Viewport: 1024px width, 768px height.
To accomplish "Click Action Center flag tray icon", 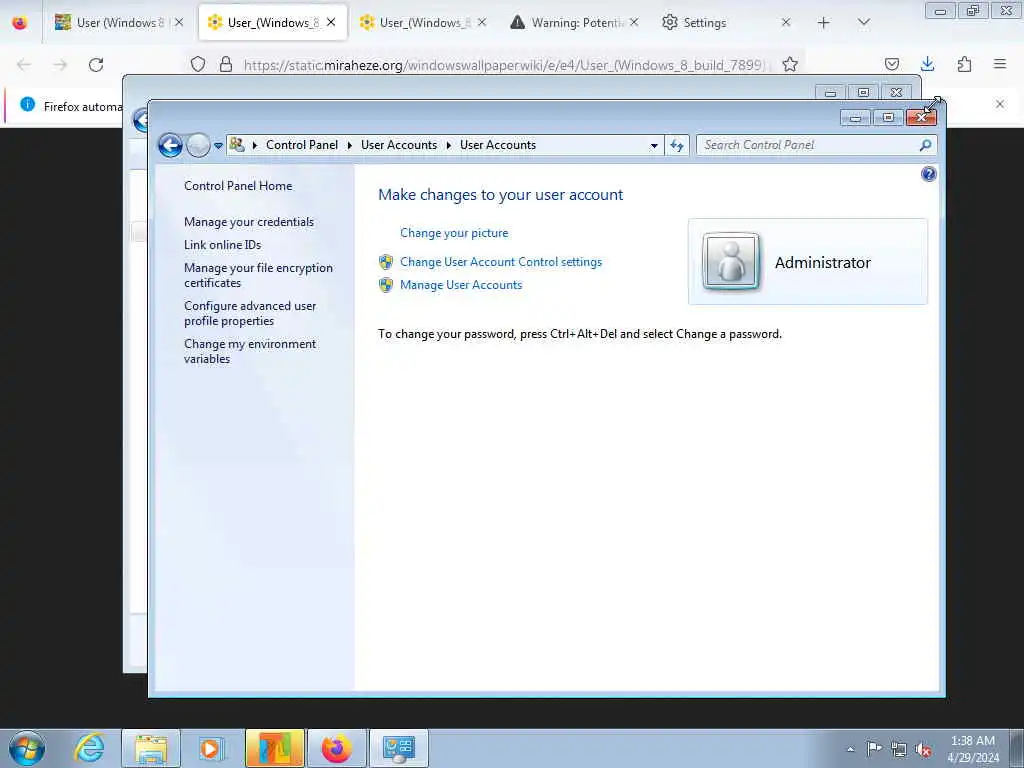I will point(874,749).
